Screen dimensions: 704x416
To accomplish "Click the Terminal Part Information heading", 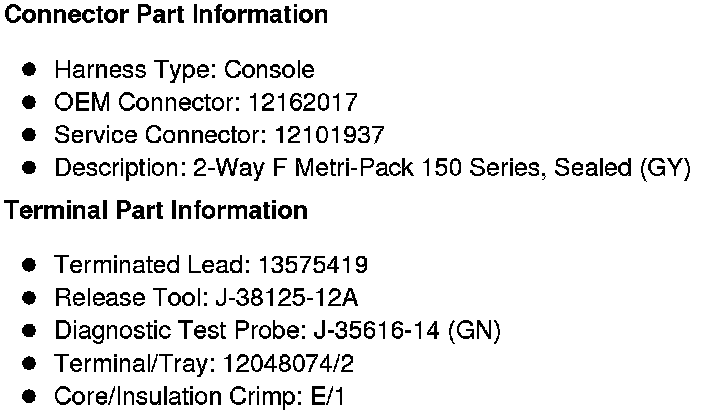I will (x=156, y=211).
